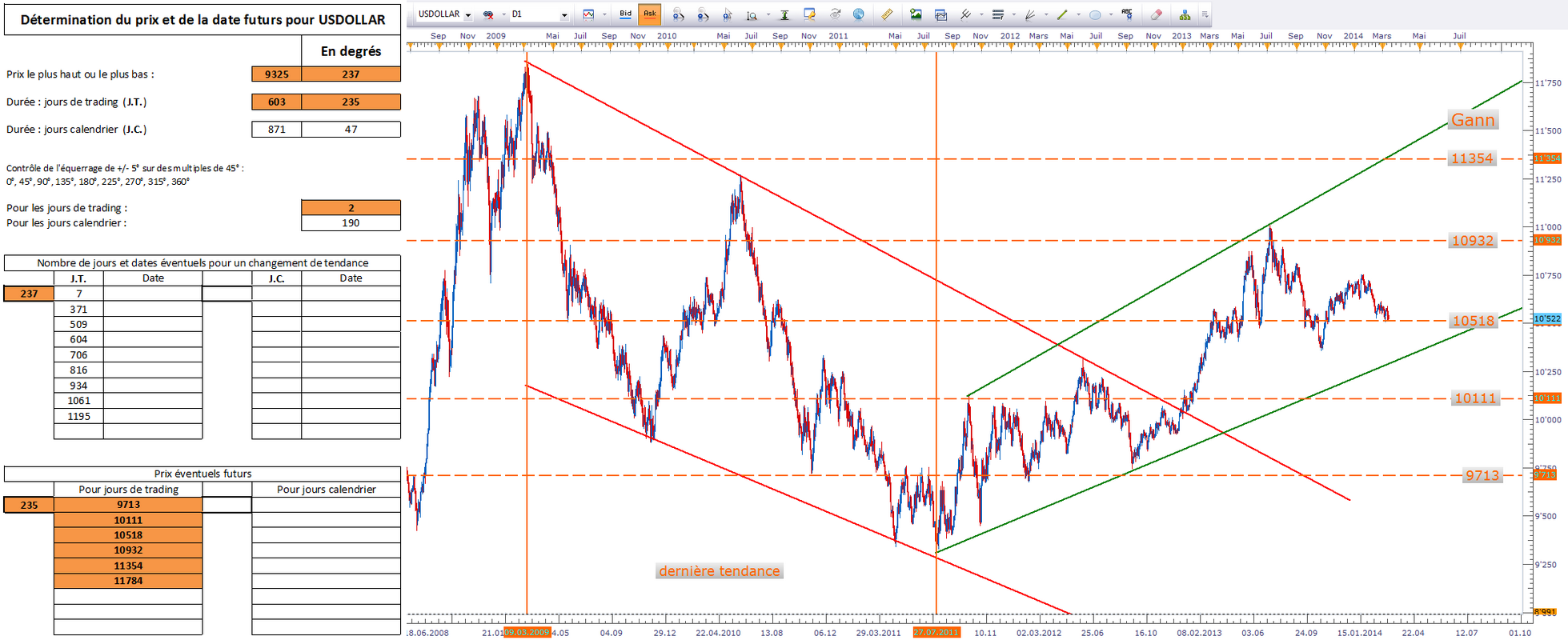The image size is (1568, 640).
Task: Click the zoom in magnifier icon
Action: click(677, 14)
